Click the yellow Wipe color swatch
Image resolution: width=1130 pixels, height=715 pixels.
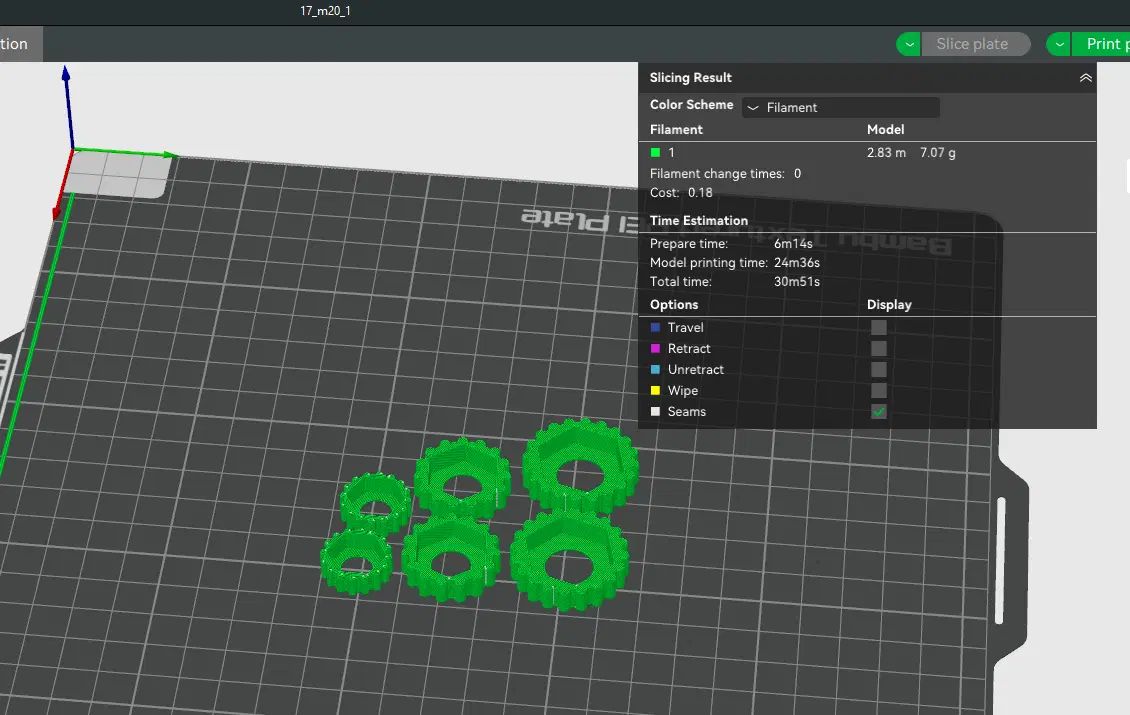pyautogui.click(x=655, y=390)
